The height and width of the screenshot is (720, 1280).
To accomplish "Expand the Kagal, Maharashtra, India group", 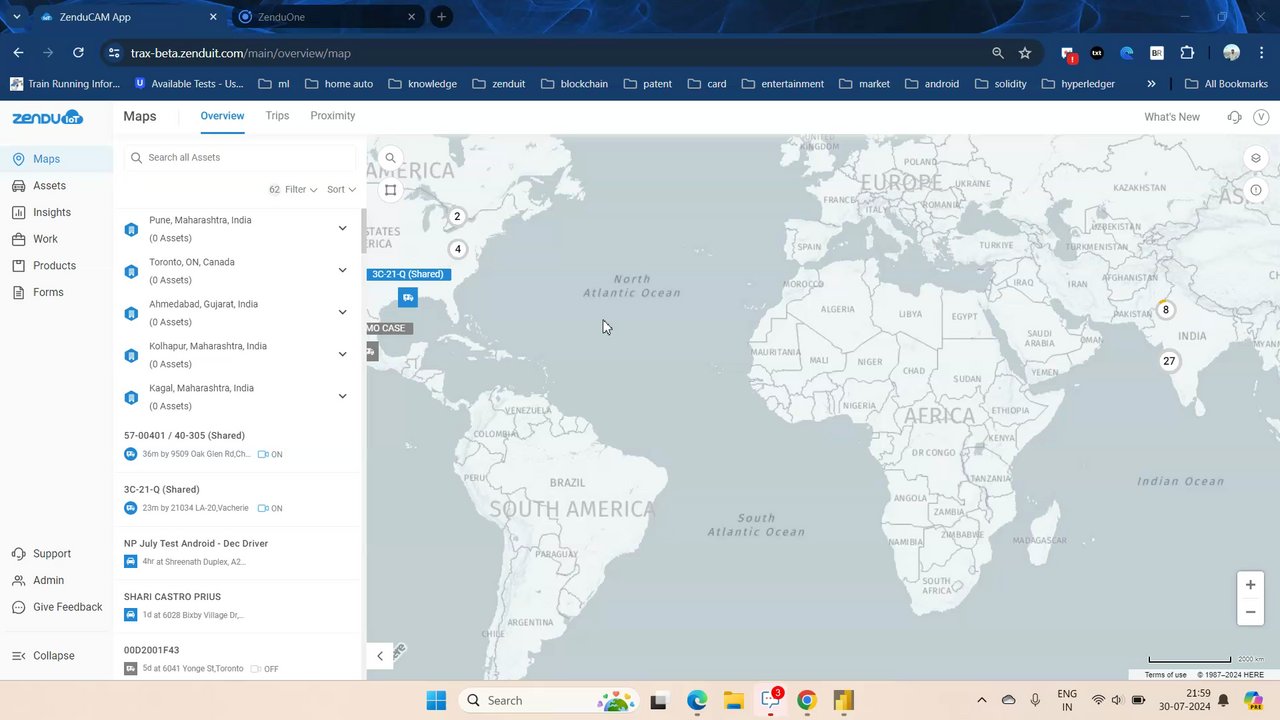I will point(342,396).
